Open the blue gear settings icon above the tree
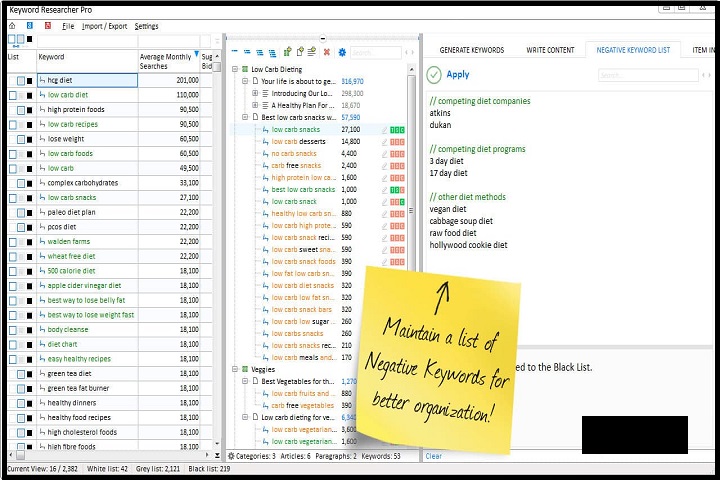 pyautogui.click(x=342, y=52)
